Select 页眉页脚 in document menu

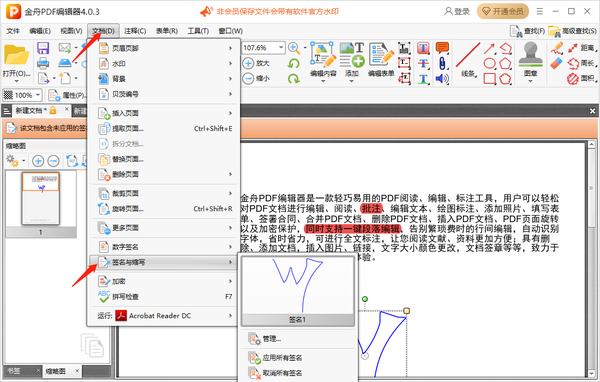pos(164,48)
